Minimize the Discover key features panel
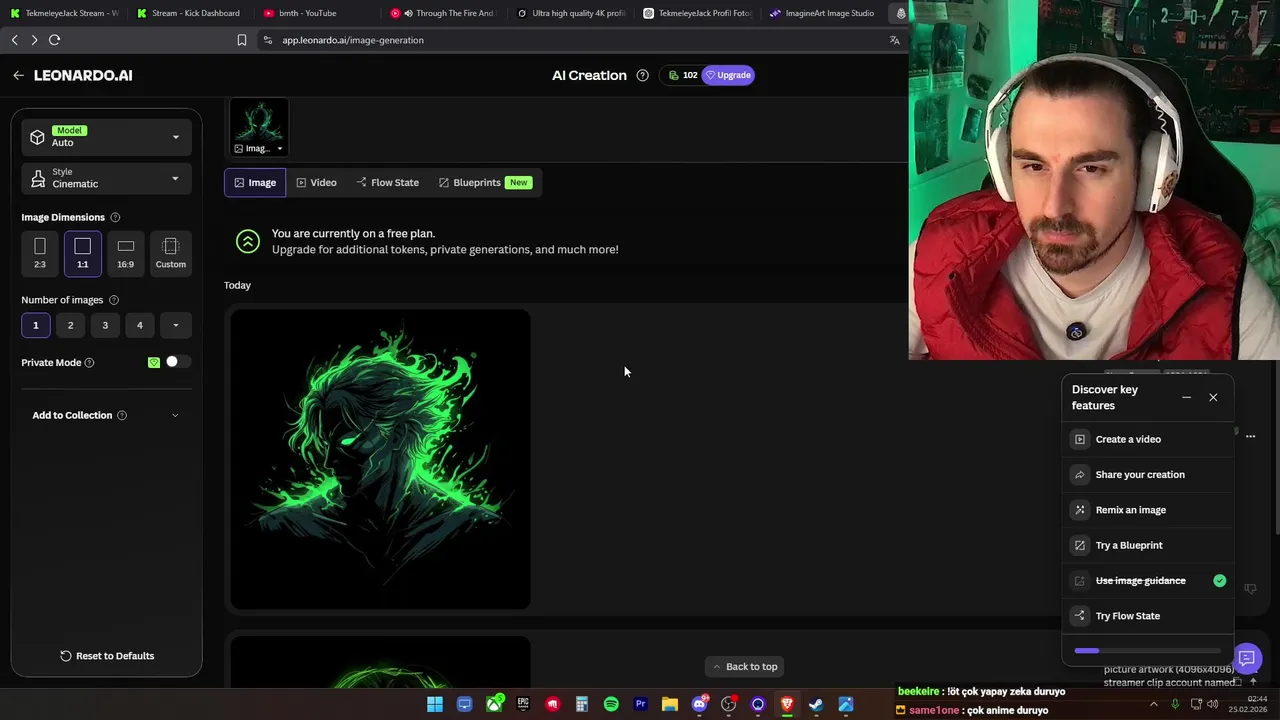This screenshot has width=1280, height=720. pyautogui.click(x=1186, y=398)
